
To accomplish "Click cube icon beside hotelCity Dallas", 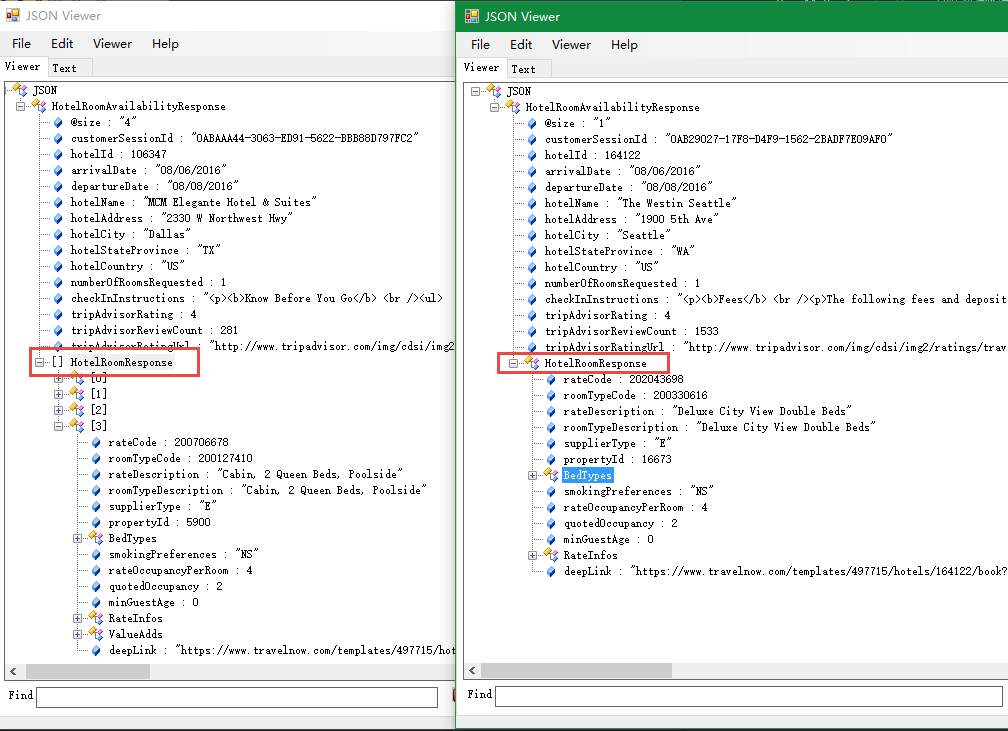I will coord(58,235).
